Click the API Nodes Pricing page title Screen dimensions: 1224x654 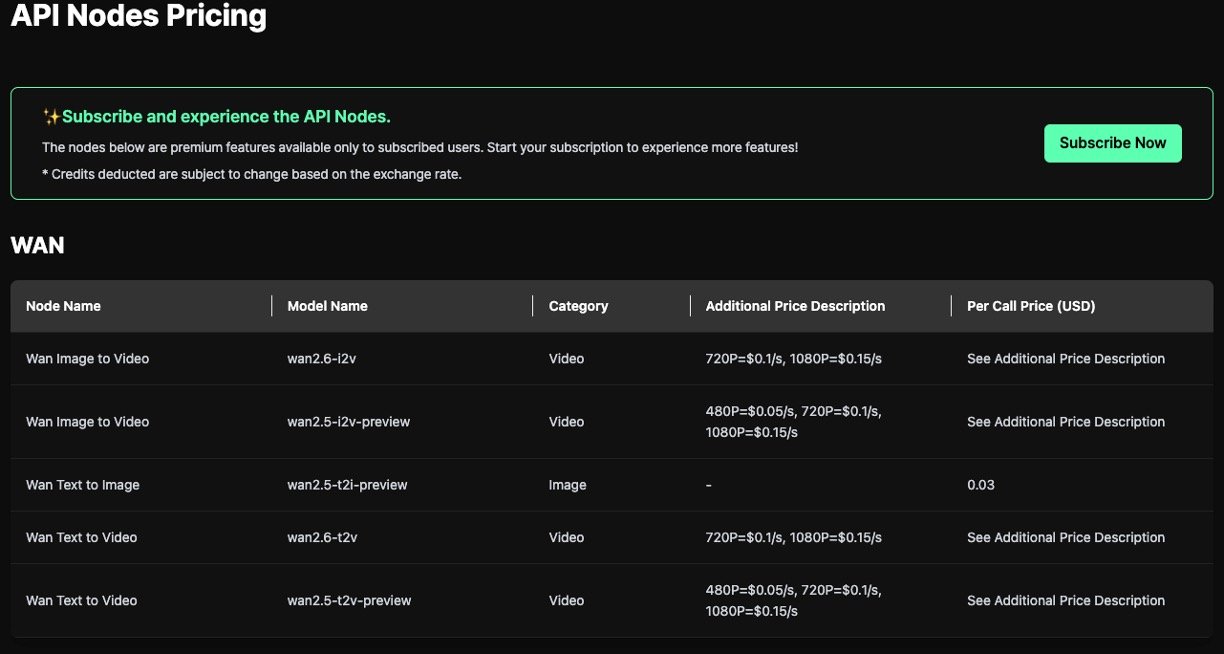point(138,17)
